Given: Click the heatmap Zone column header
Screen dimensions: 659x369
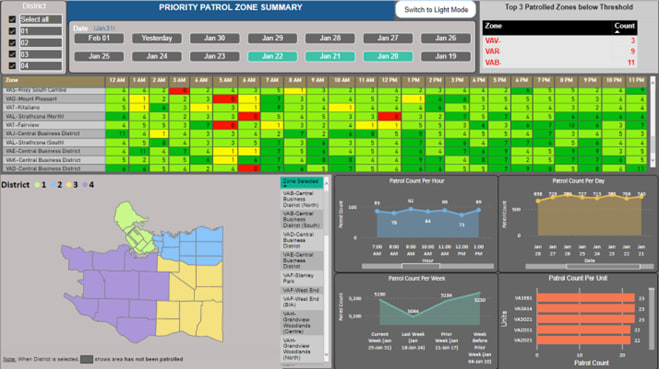Looking at the screenshot, I should (53, 80).
